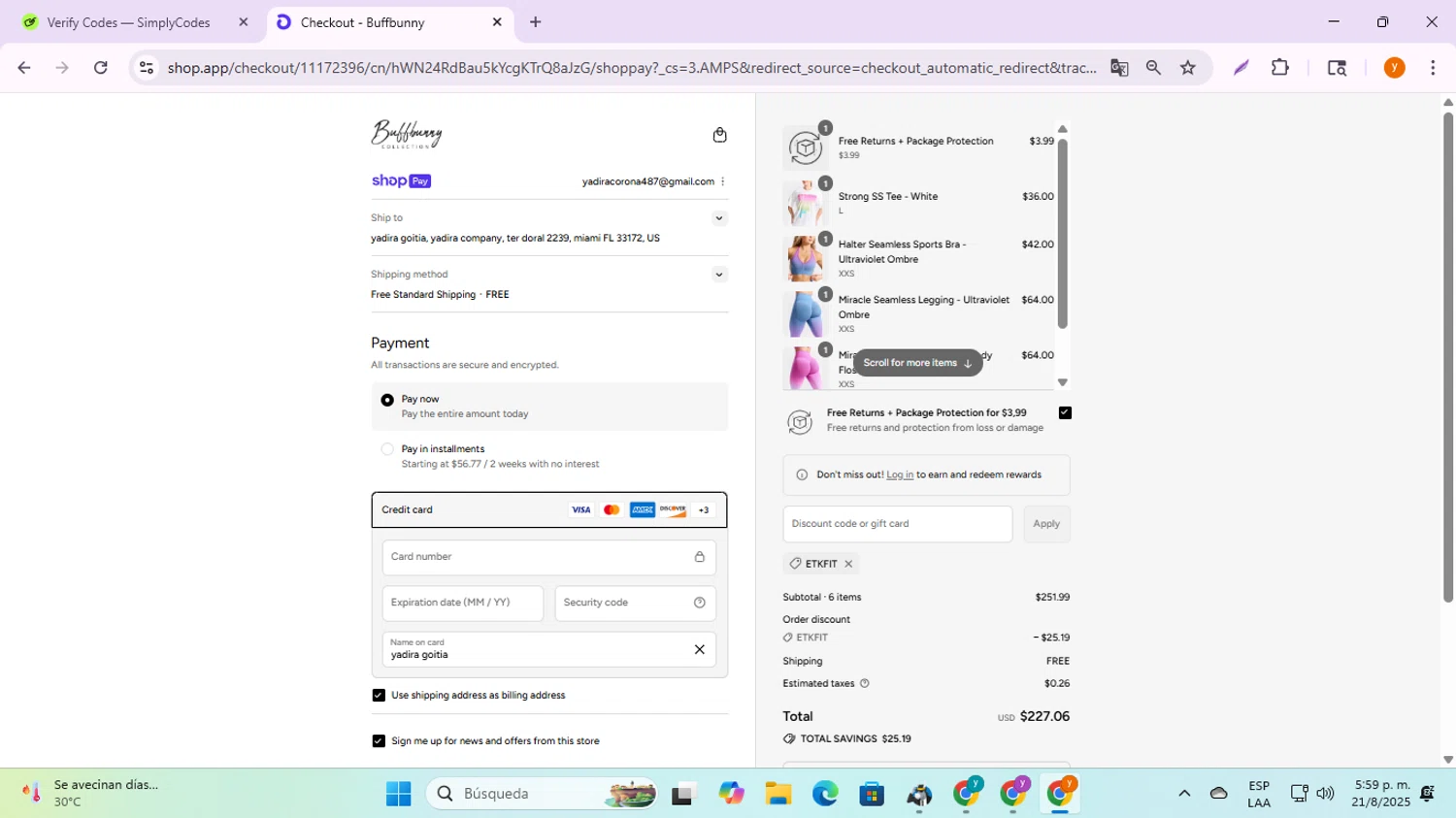The height and width of the screenshot is (818, 1456).
Task: Open the weather widget on taskbar
Action: click(x=91, y=794)
